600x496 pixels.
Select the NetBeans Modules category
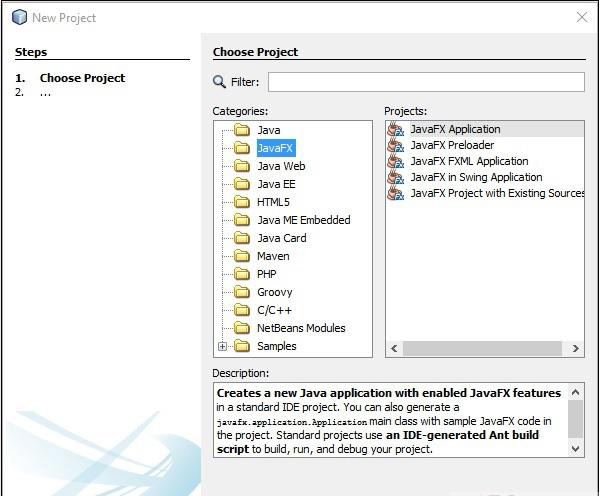click(x=301, y=328)
